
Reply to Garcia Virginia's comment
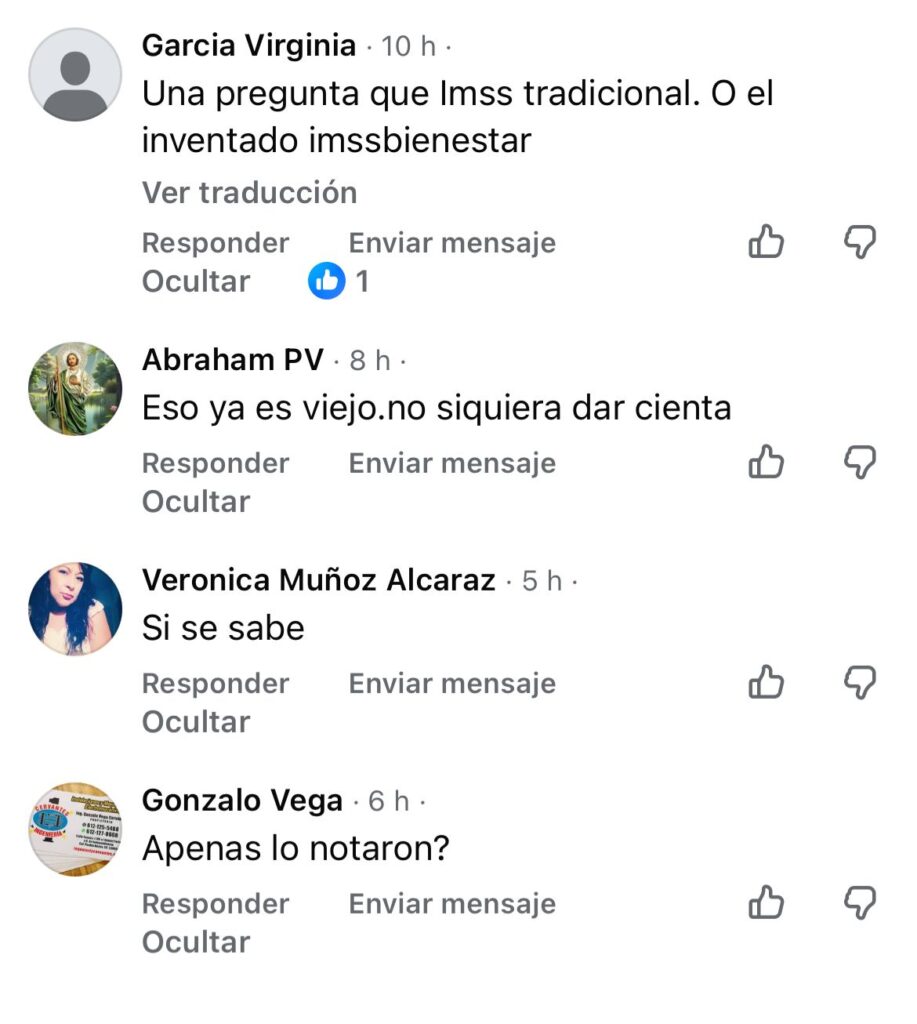(216, 243)
